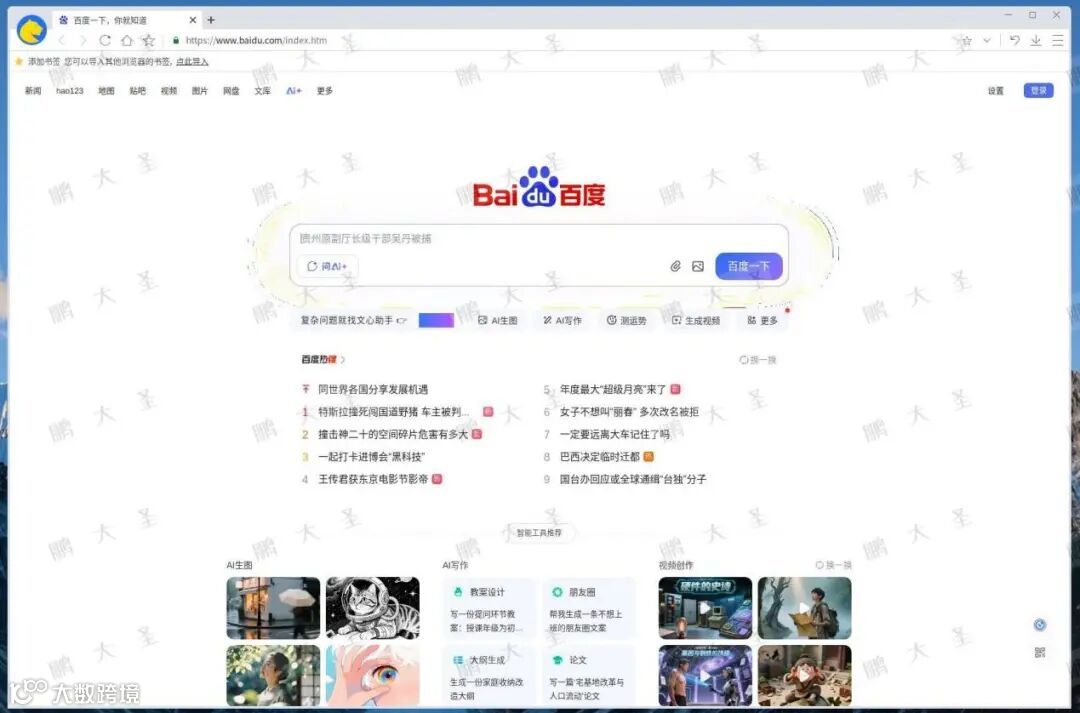1080x713 pixels.
Task: Expand 更多 tools beside 生成视频
Action: click(x=762, y=320)
